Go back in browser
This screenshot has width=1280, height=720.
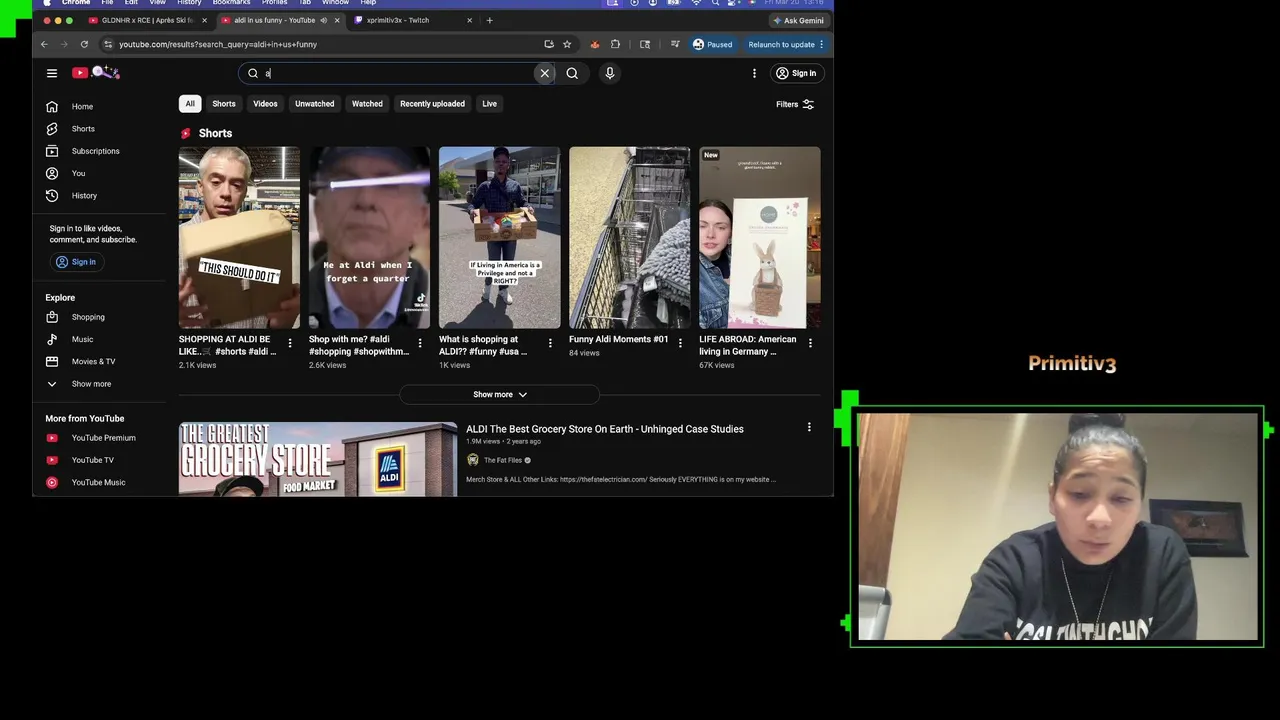pyautogui.click(x=44, y=44)
